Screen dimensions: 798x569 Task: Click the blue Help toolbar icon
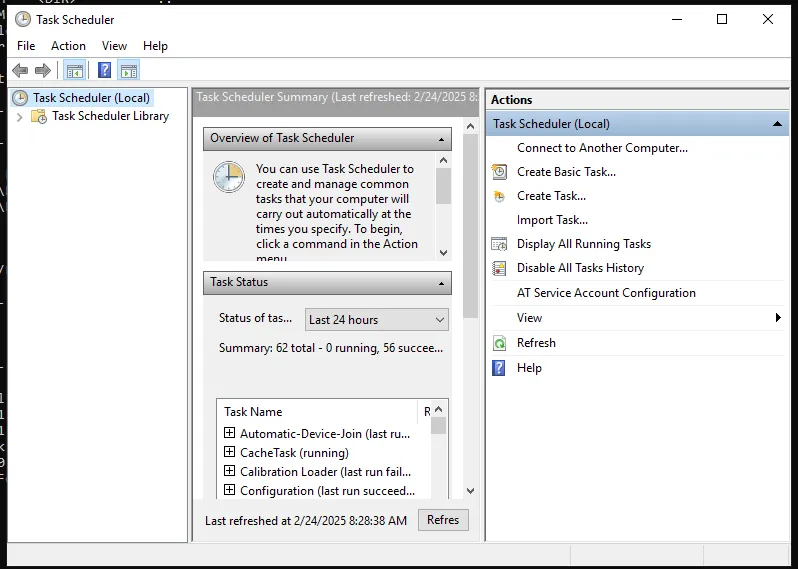click(104, 70)
